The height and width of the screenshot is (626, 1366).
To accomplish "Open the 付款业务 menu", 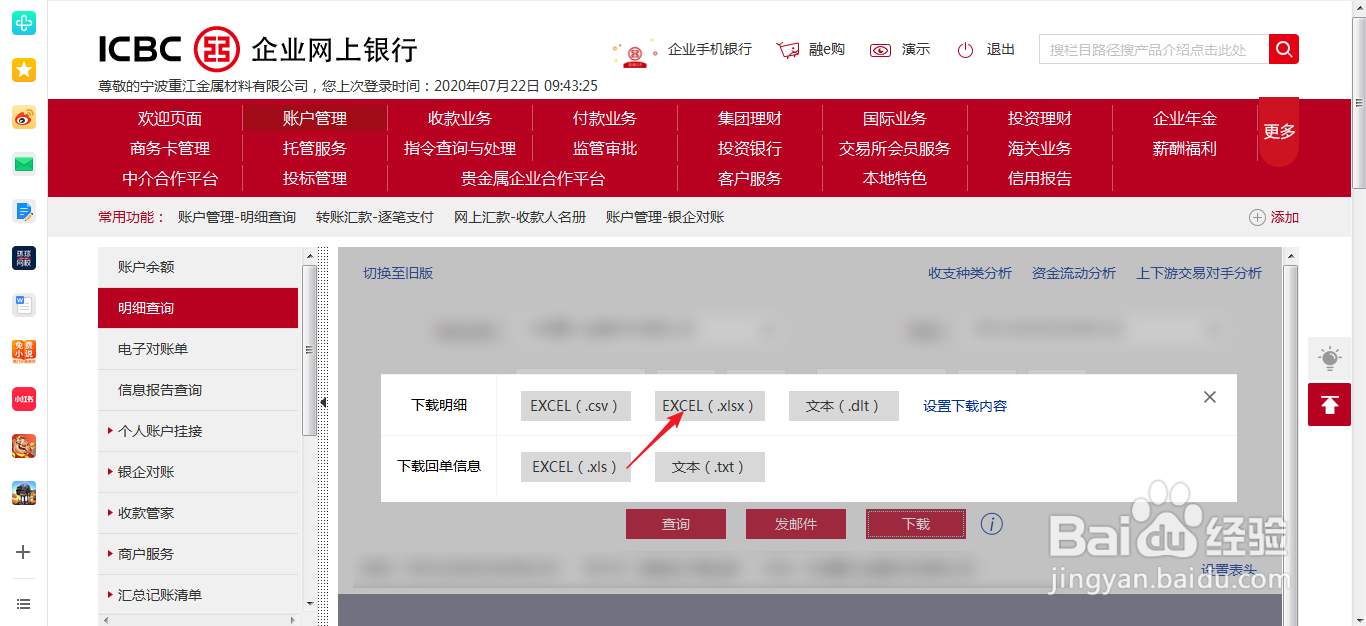I will [x=605, y=118].
